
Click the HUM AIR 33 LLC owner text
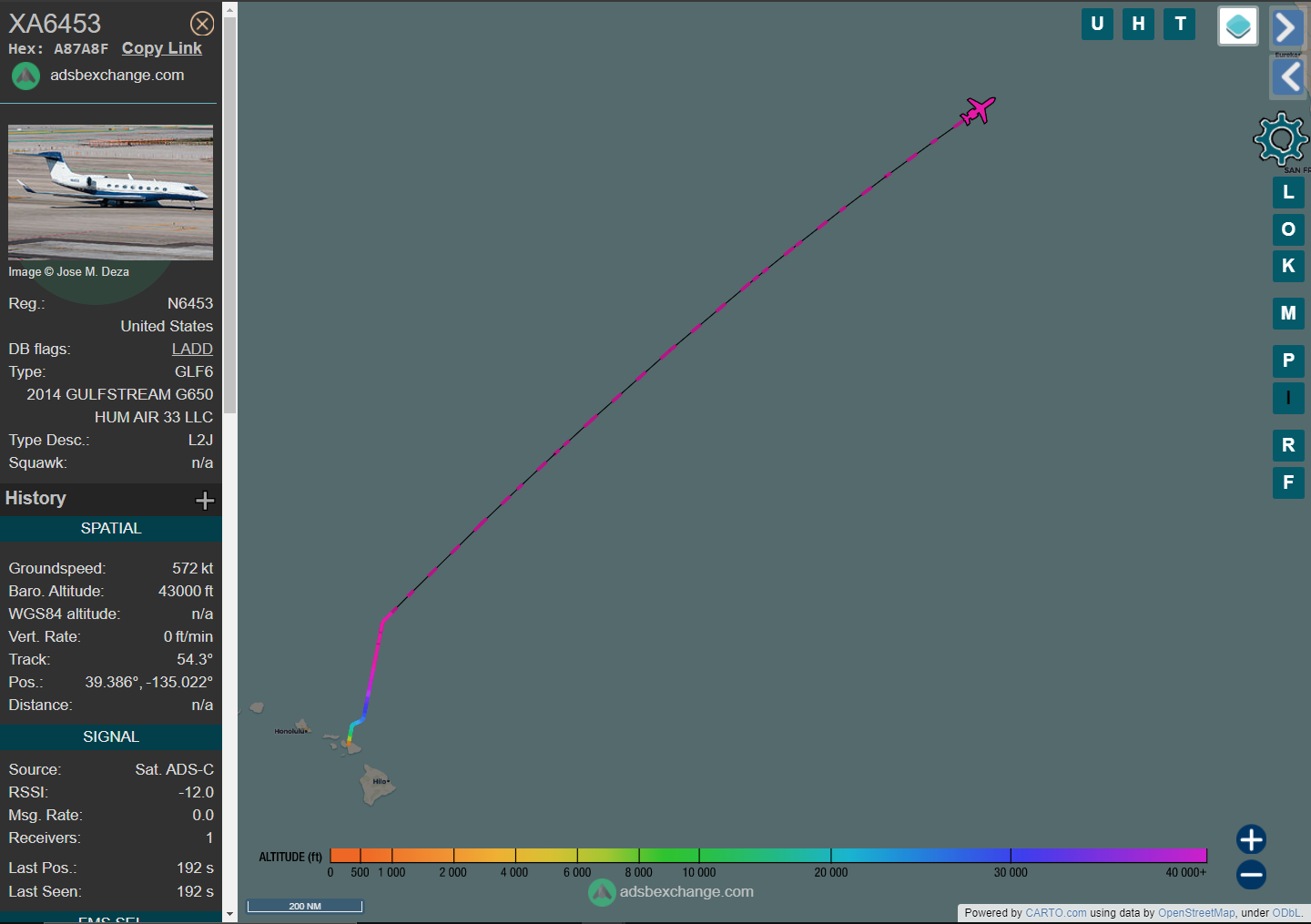pos(154,417)
